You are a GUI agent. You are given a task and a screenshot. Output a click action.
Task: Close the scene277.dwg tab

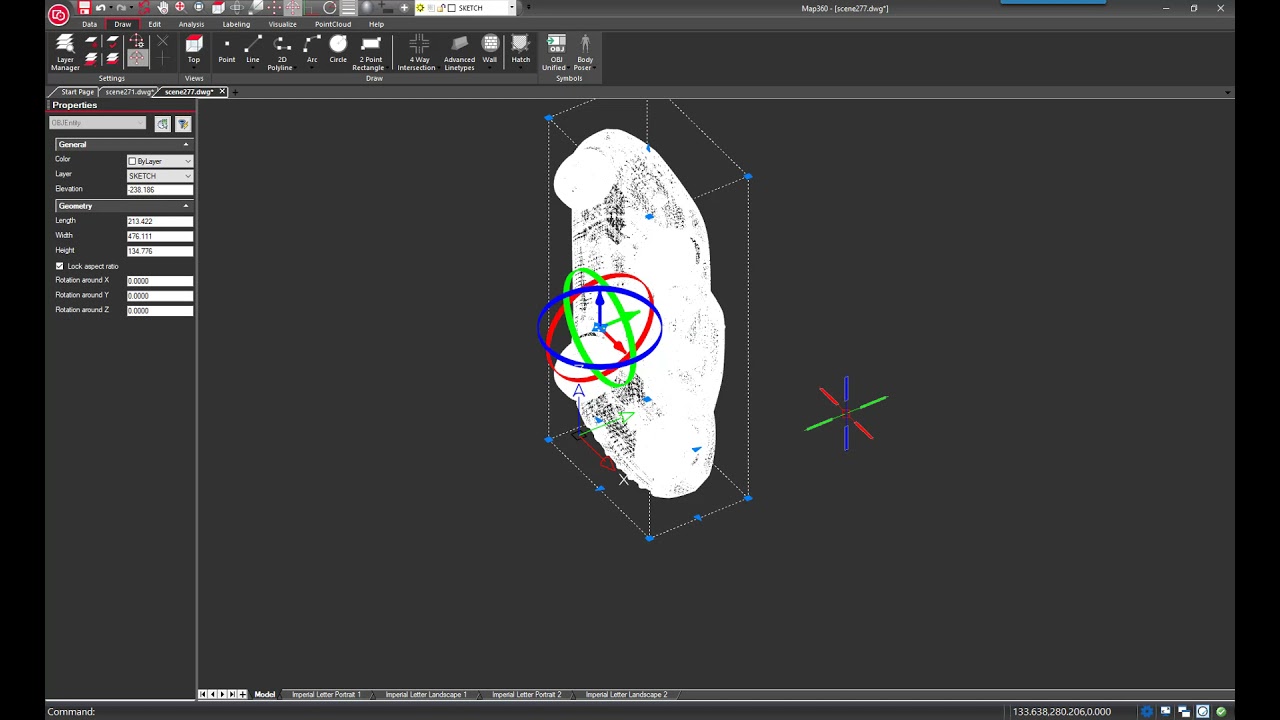[222, 92]
